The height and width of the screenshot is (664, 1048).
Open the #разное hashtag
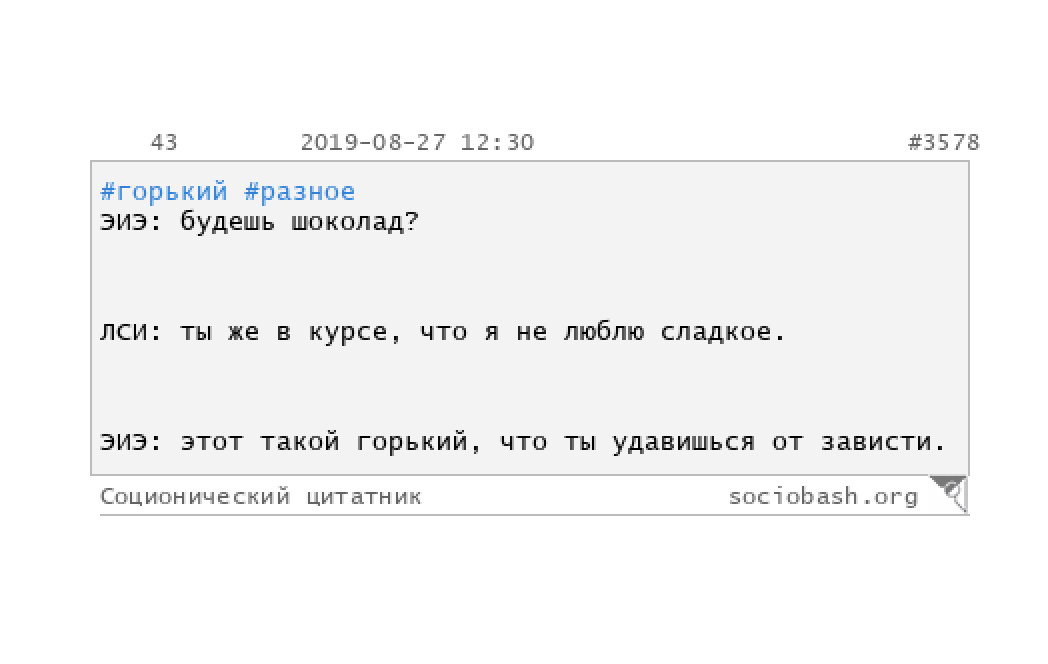click(299, 192)
